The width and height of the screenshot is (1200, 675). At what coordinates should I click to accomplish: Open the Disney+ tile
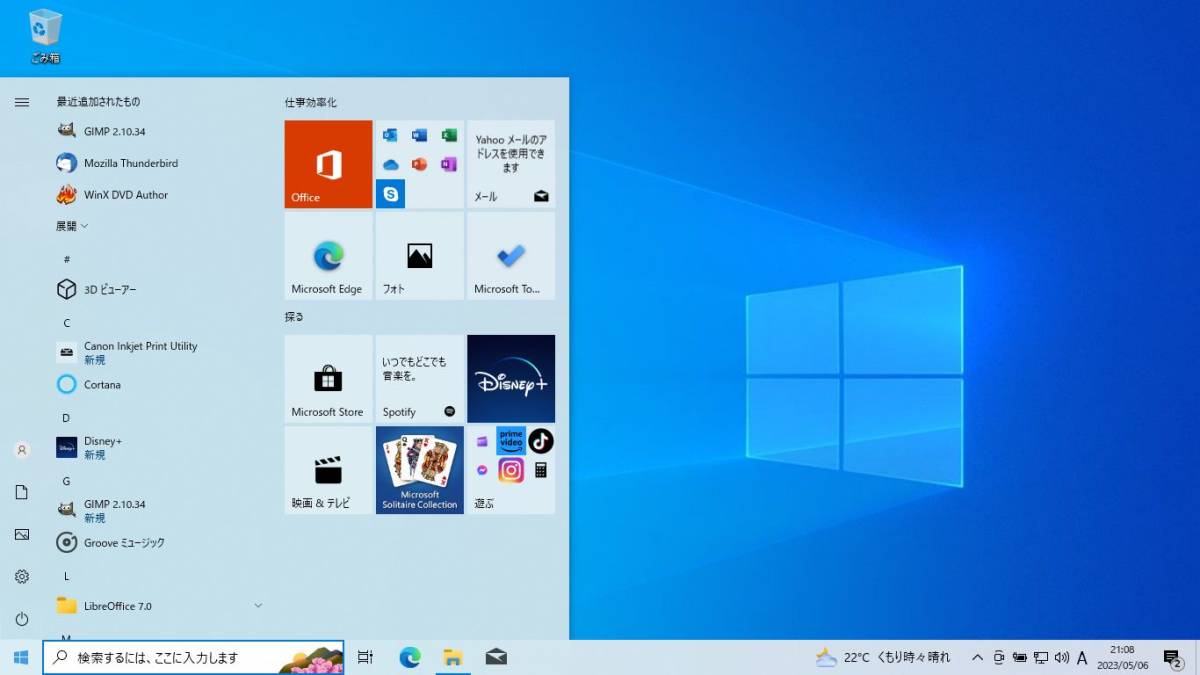511,379
